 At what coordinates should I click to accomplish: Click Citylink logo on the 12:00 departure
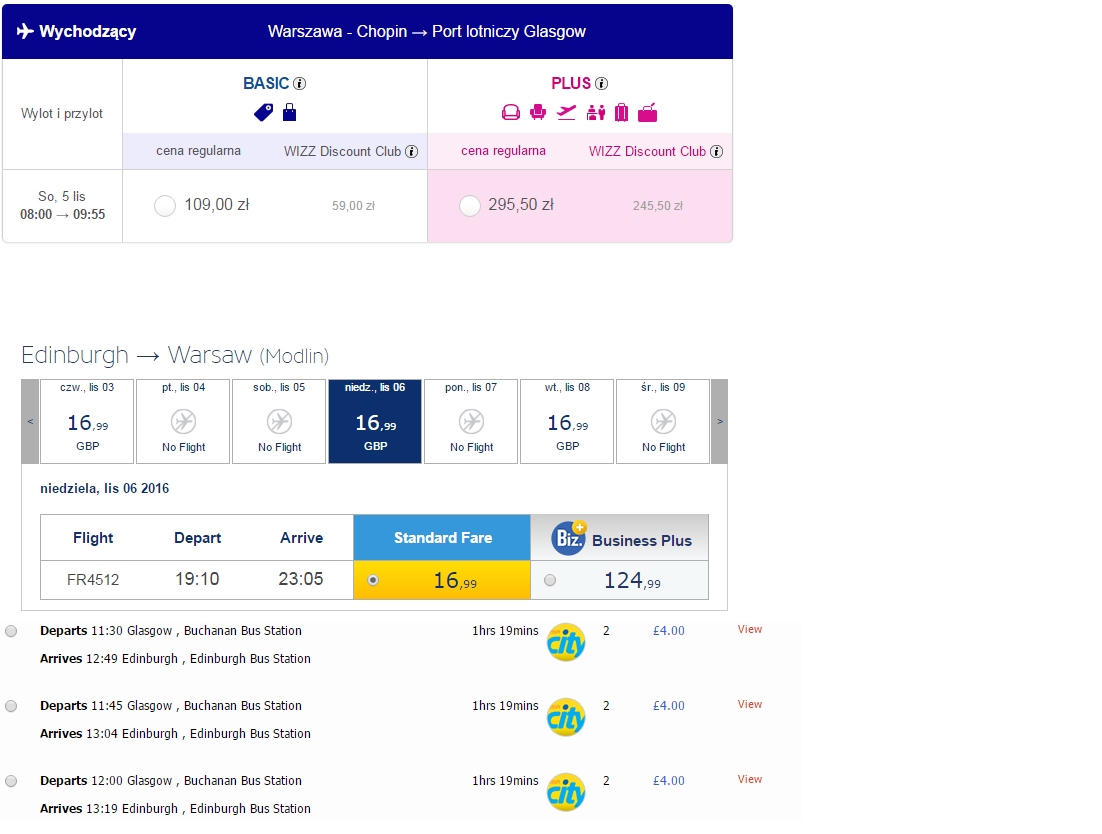tap(566, 793)
